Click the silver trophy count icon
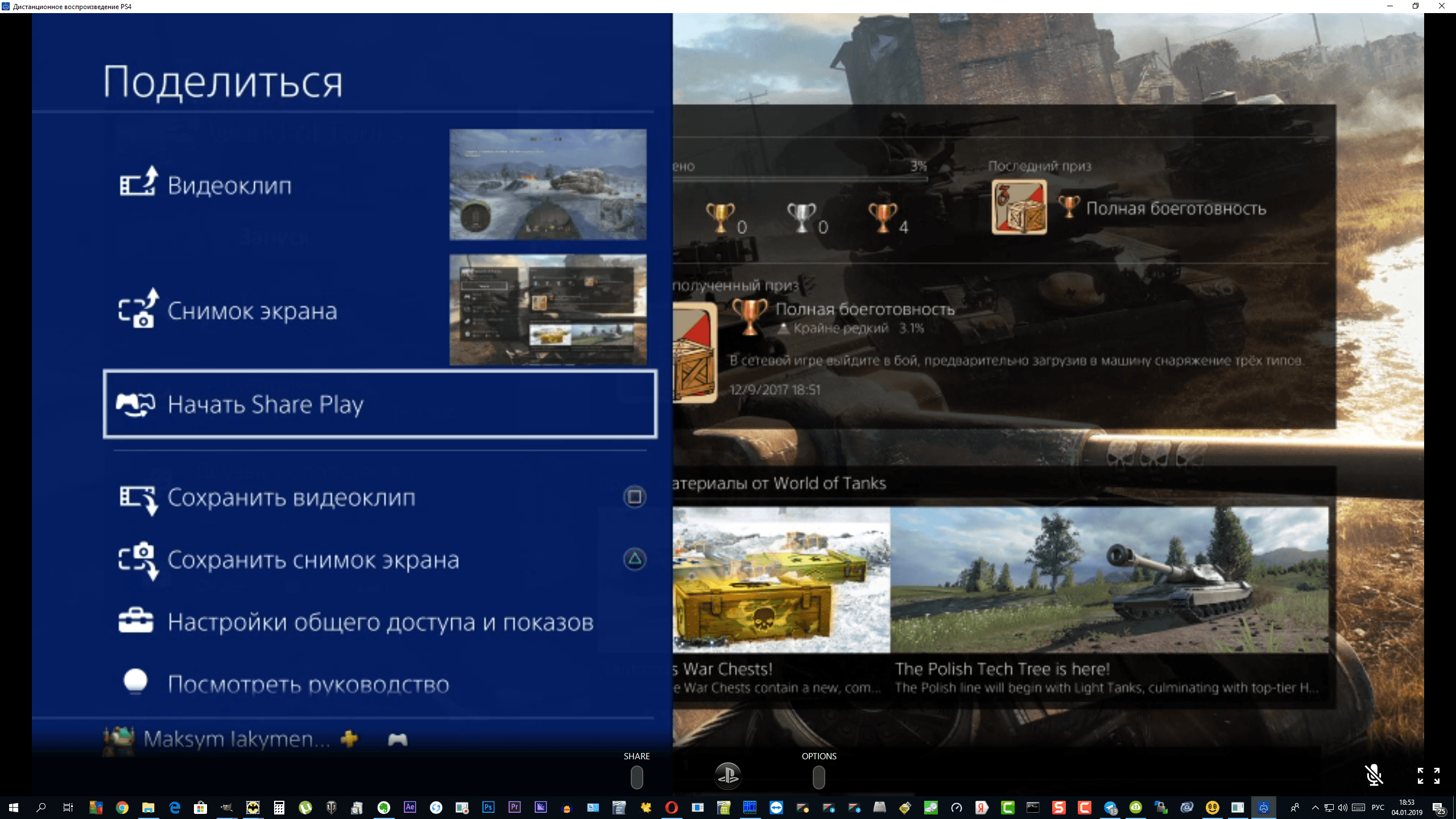The image size is (1456, 819). pos(801,218)
